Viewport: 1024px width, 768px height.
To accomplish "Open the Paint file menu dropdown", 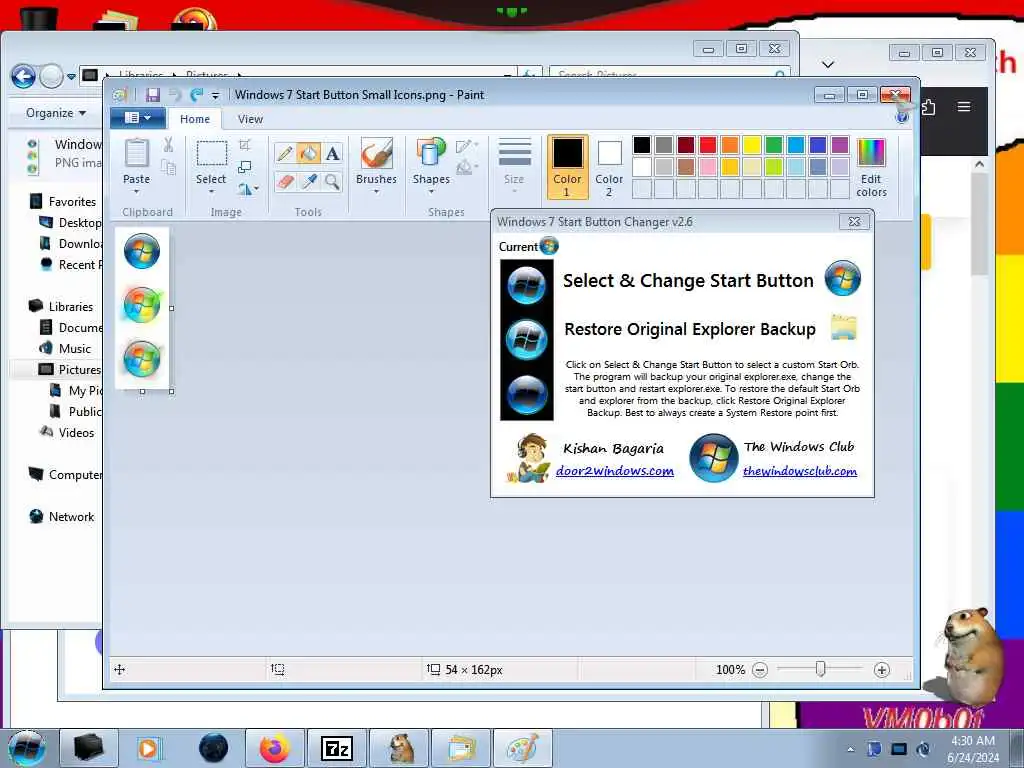I will pyautogui.click(x=137, y=118).
